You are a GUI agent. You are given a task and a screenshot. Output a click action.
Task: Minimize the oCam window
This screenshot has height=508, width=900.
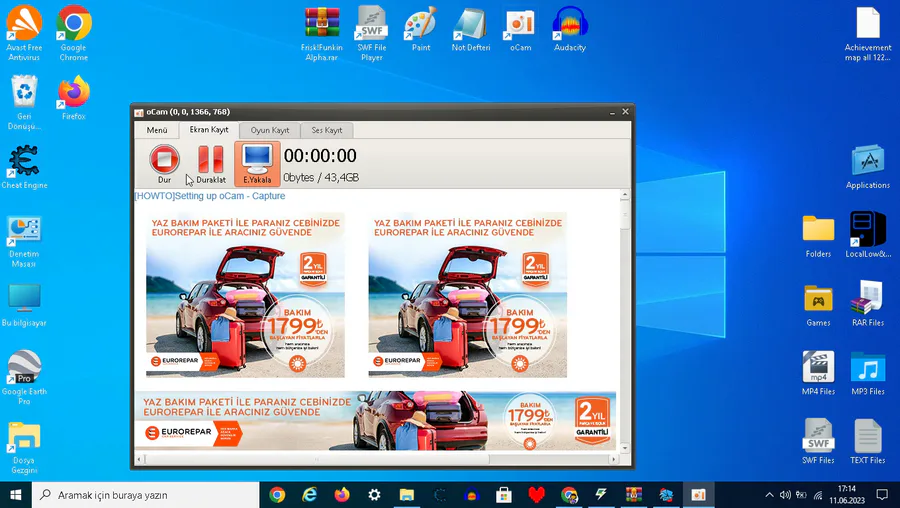pyautogui.click(x=612, y=112)
